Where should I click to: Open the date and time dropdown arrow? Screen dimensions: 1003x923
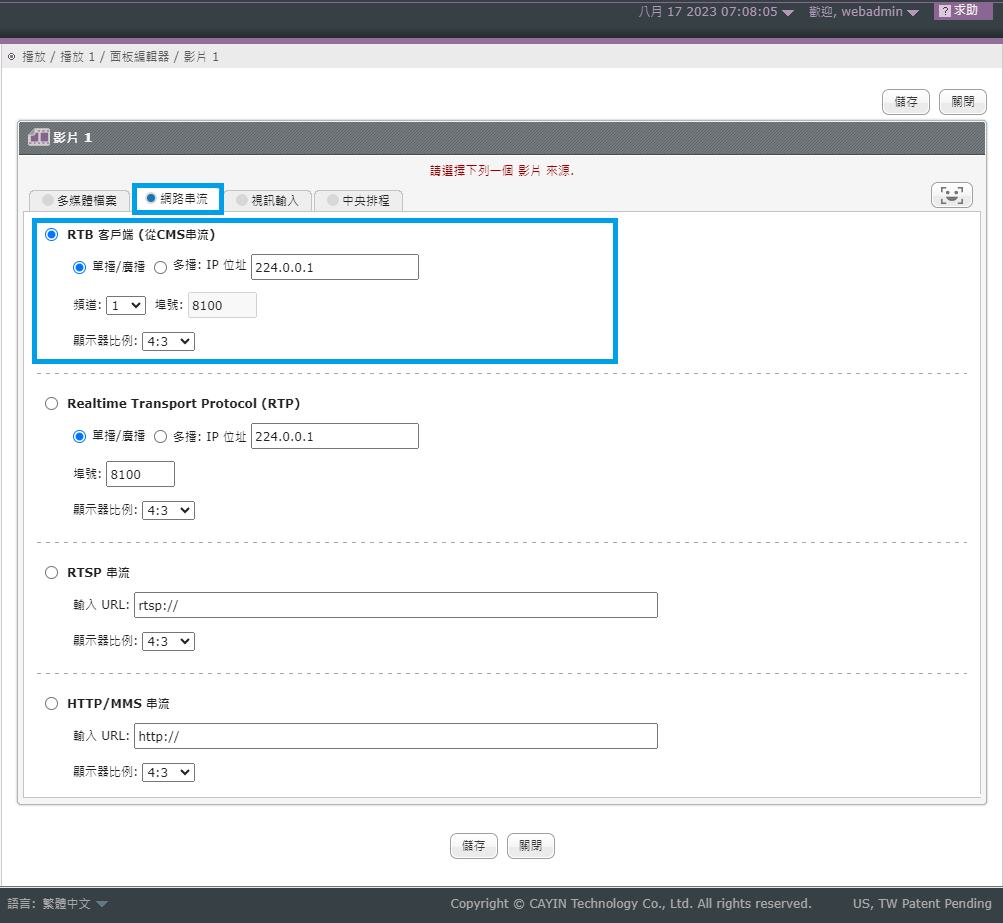[x=787, y=13]
